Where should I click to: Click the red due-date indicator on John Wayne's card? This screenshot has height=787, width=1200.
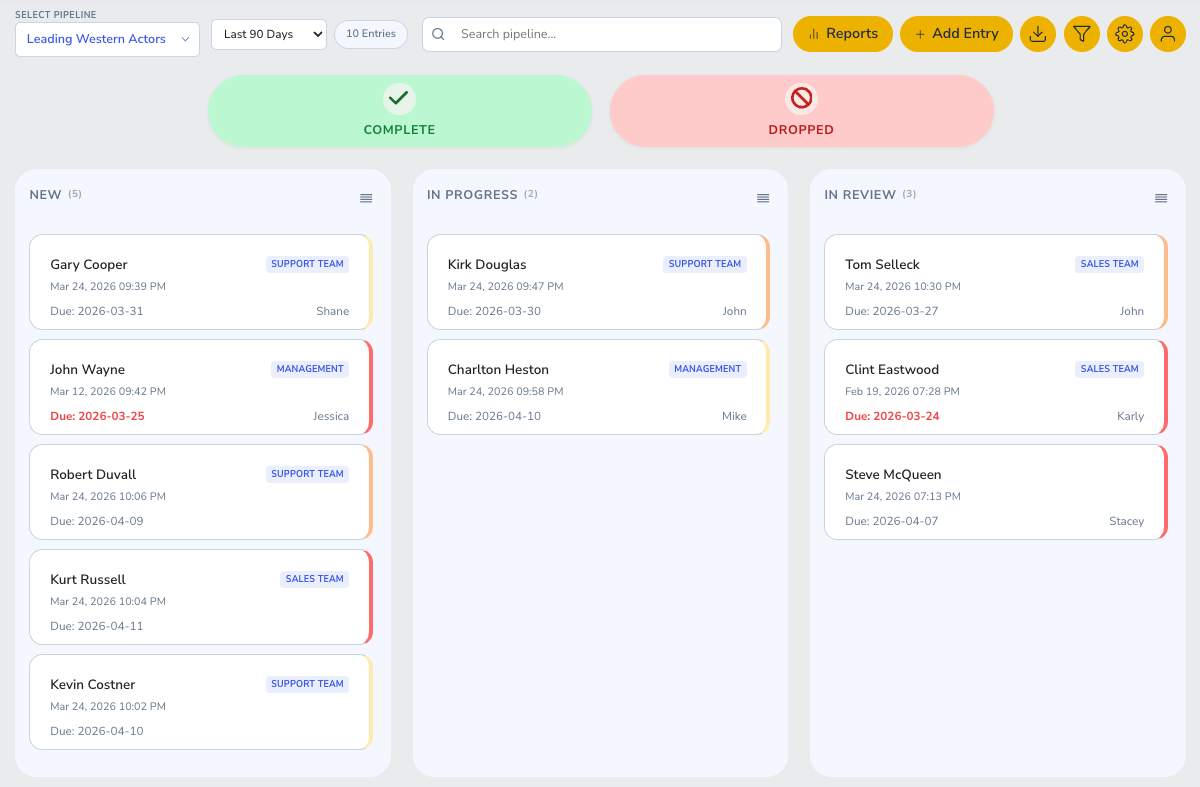[x=95, y=416]
